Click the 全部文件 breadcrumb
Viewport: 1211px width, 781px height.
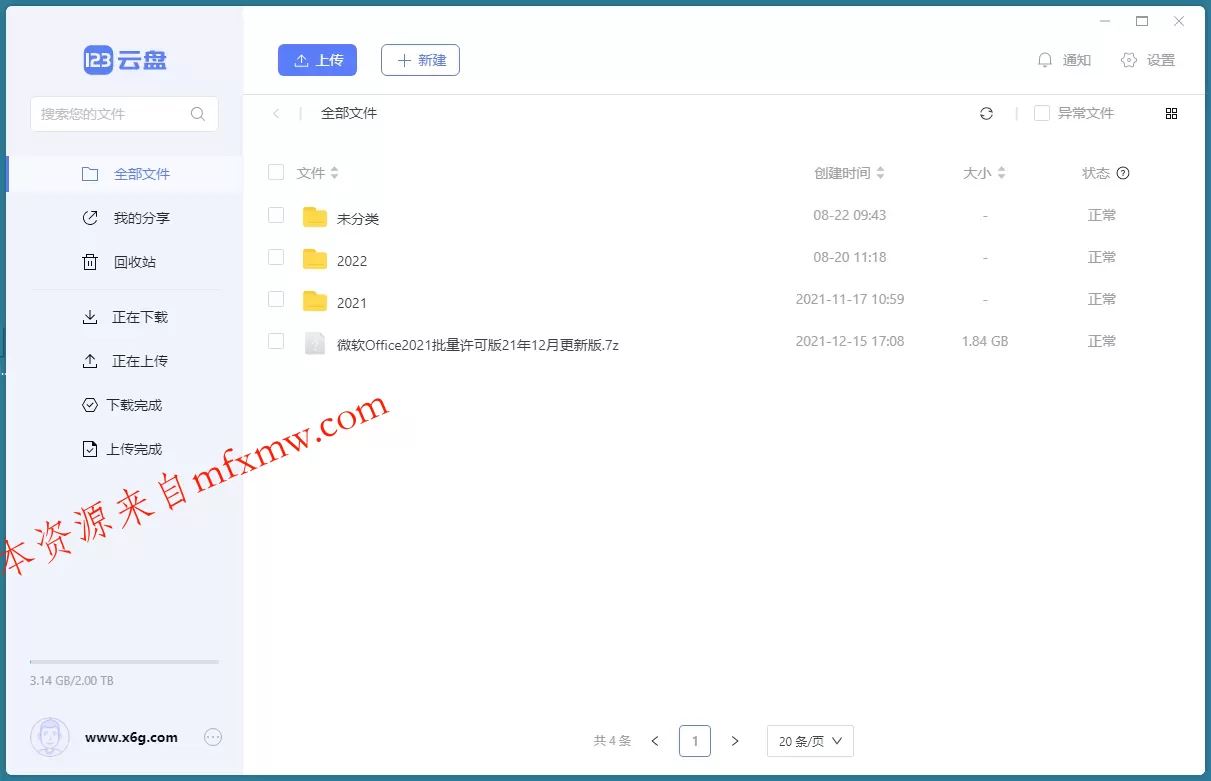(x=349, y=114)
